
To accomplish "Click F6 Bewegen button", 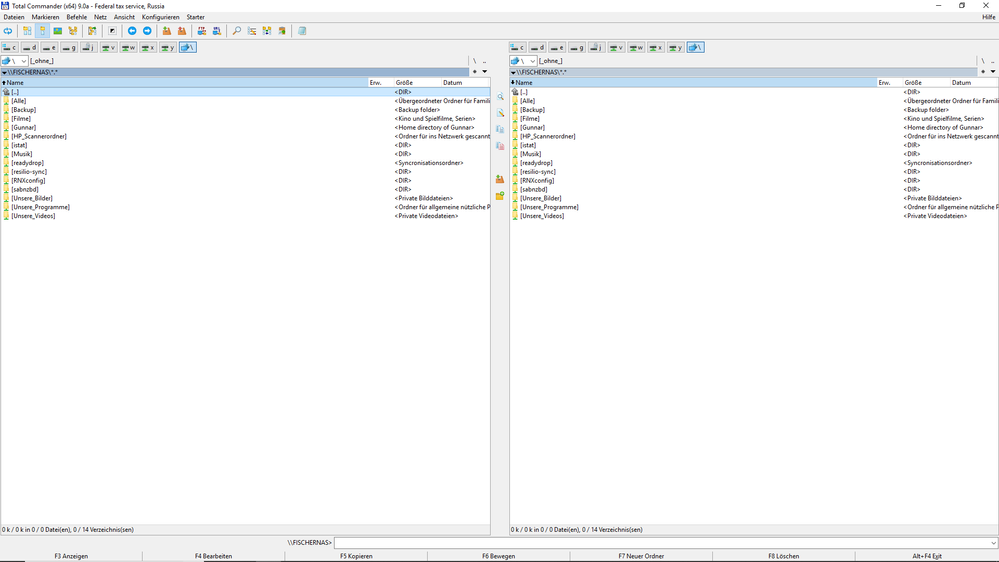I will click(499, 556).
